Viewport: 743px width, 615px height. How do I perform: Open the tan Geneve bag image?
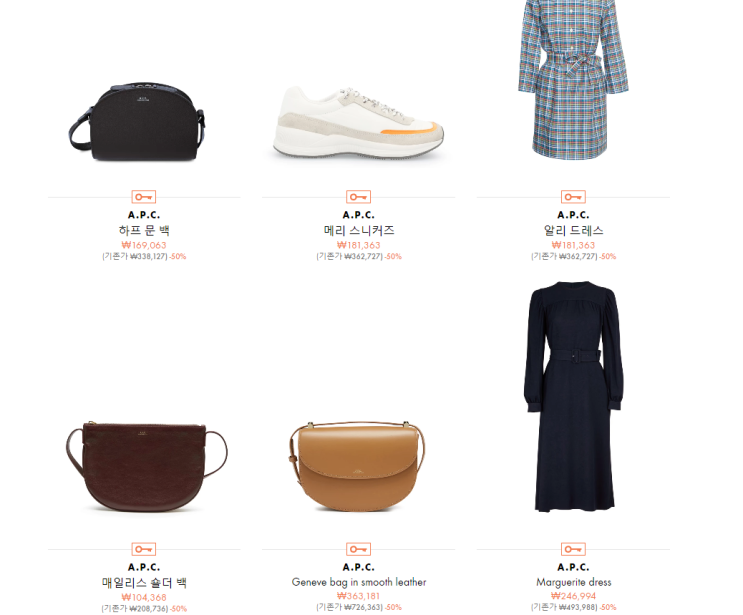tap(357, 466)
